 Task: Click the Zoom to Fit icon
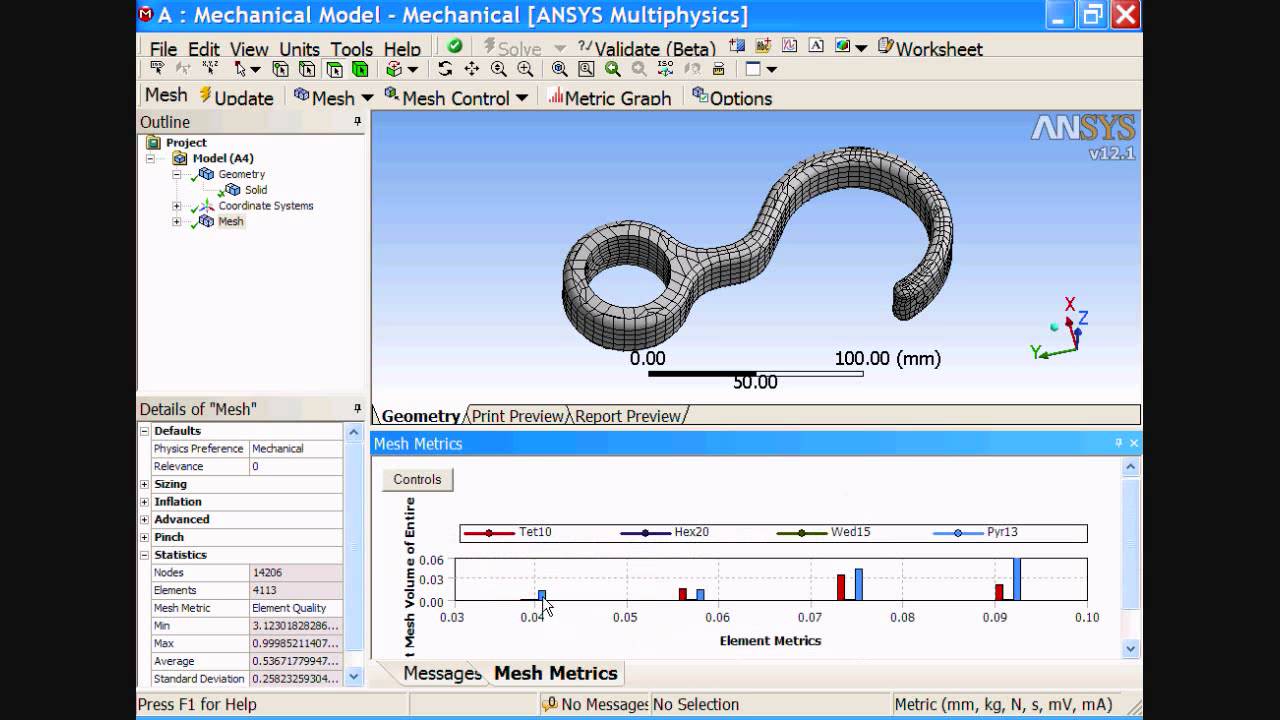point(559,69)
